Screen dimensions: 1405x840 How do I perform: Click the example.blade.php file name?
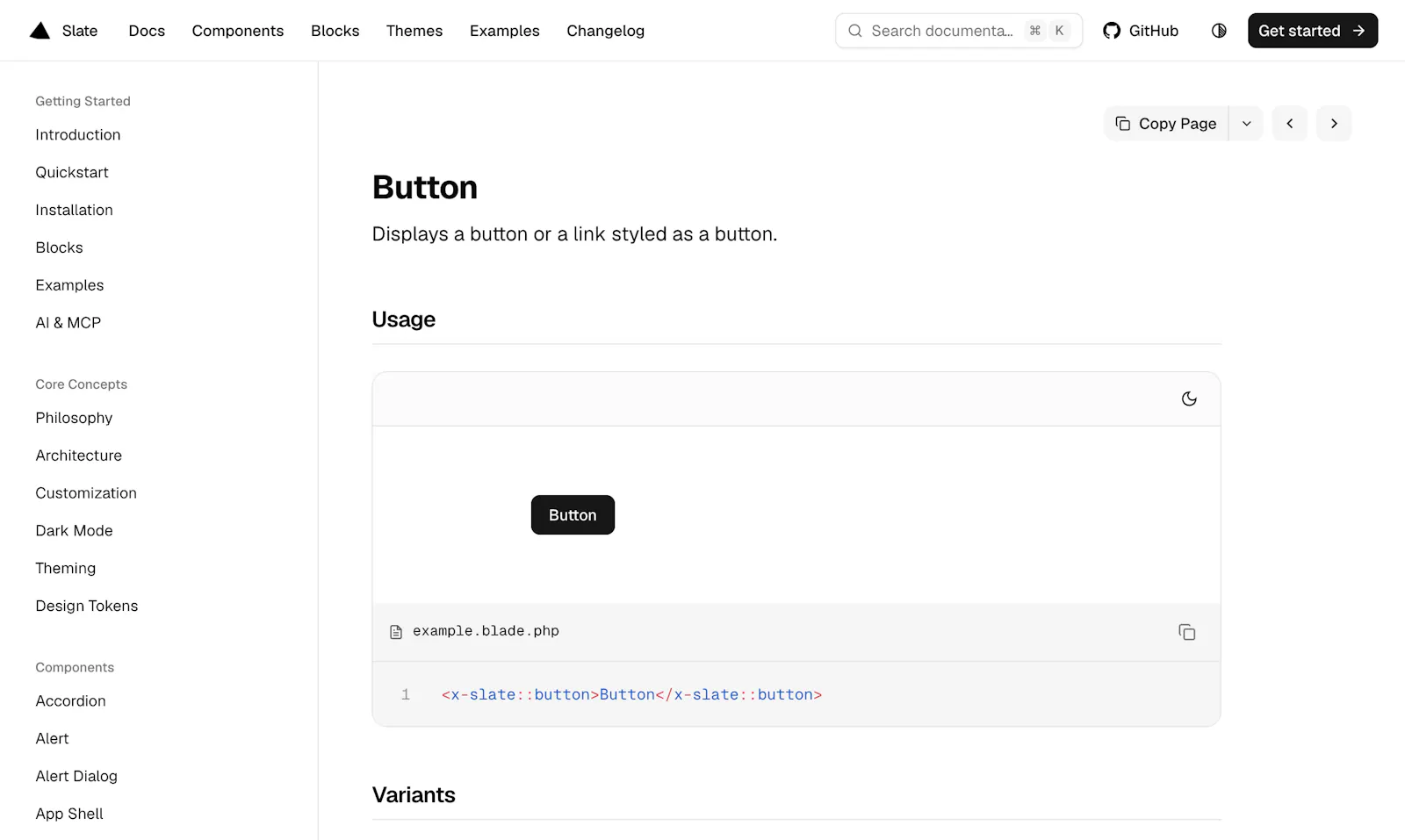[x=486, y=631]
